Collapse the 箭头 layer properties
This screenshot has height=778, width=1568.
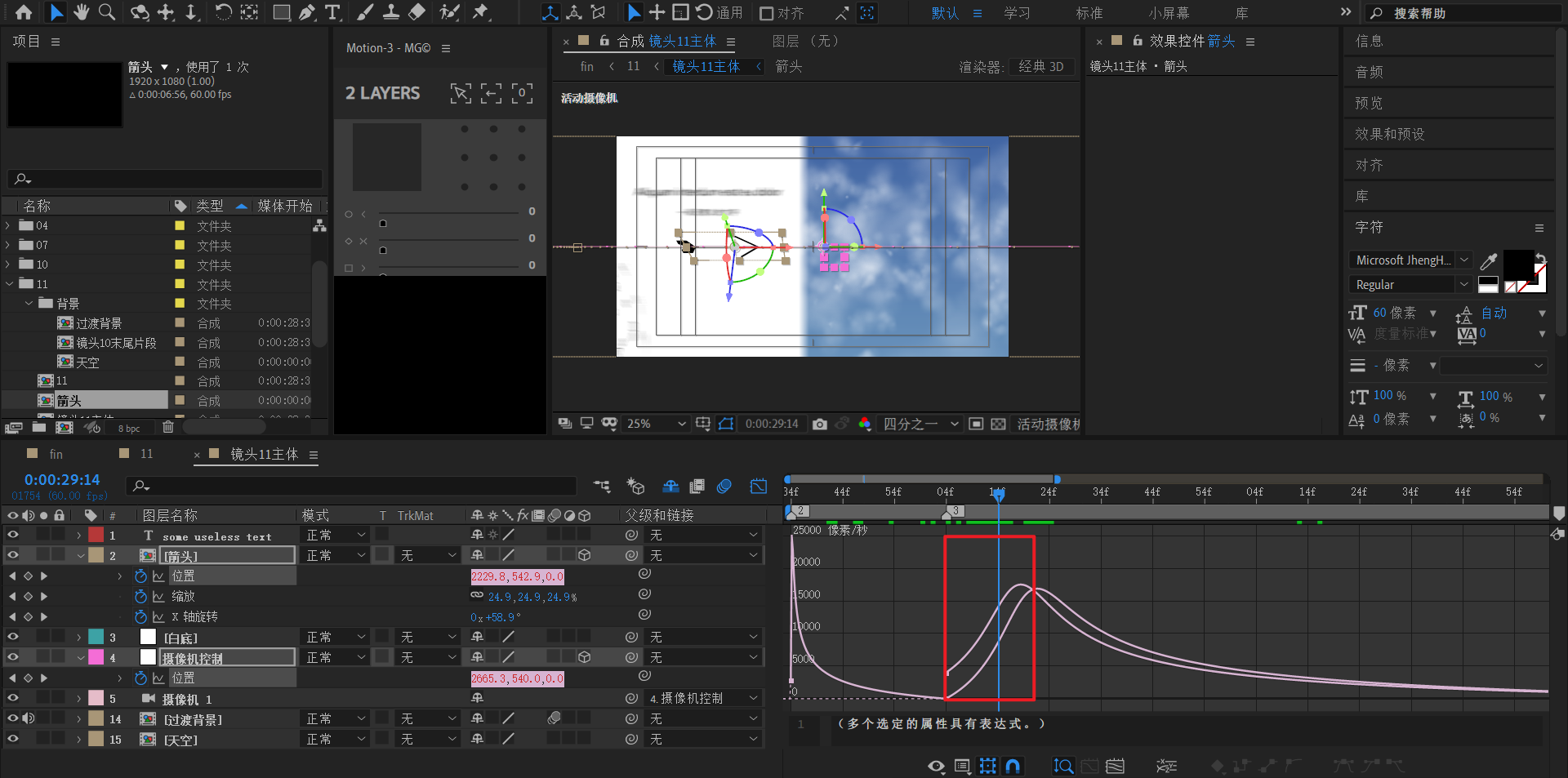tap(80, 555)
